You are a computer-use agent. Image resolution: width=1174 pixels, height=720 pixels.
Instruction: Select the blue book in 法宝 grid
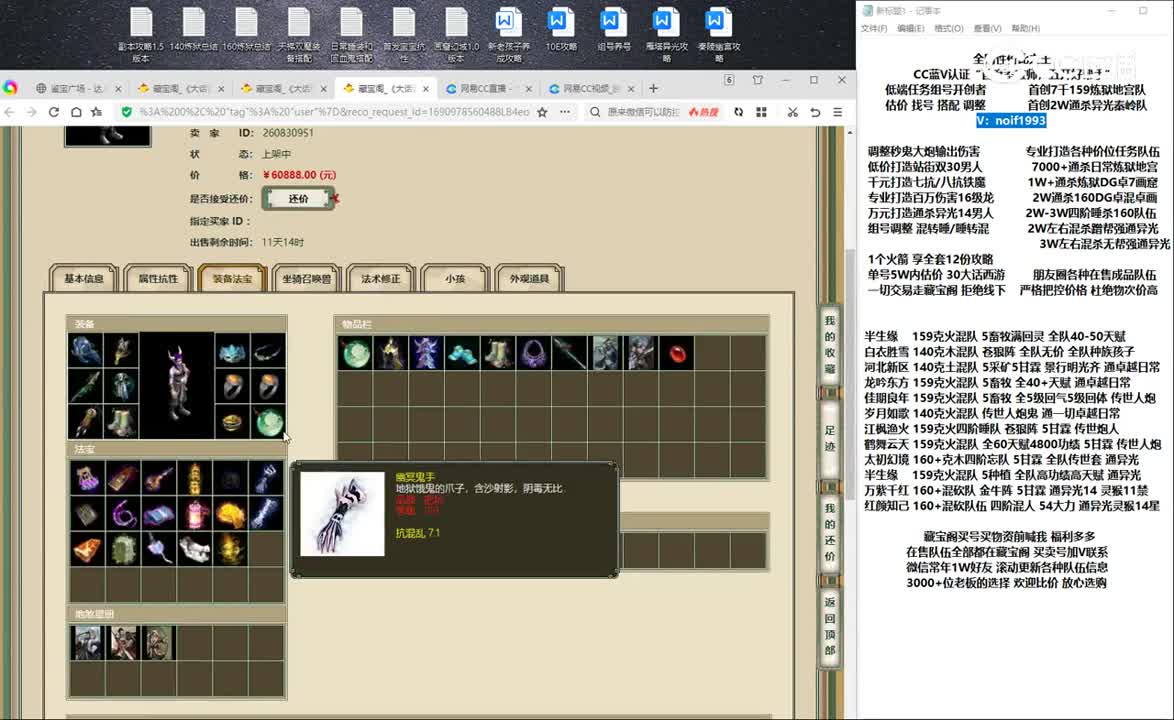[x=159, y=514]
